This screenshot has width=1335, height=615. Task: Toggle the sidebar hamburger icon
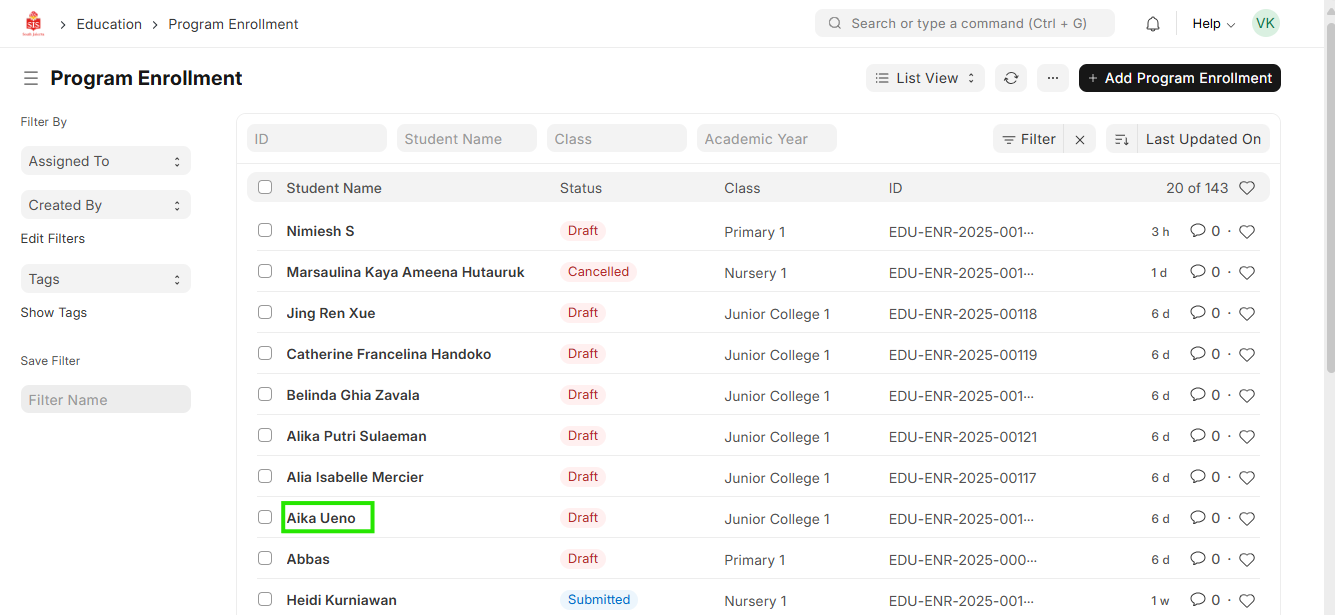(x=31, y=78)
